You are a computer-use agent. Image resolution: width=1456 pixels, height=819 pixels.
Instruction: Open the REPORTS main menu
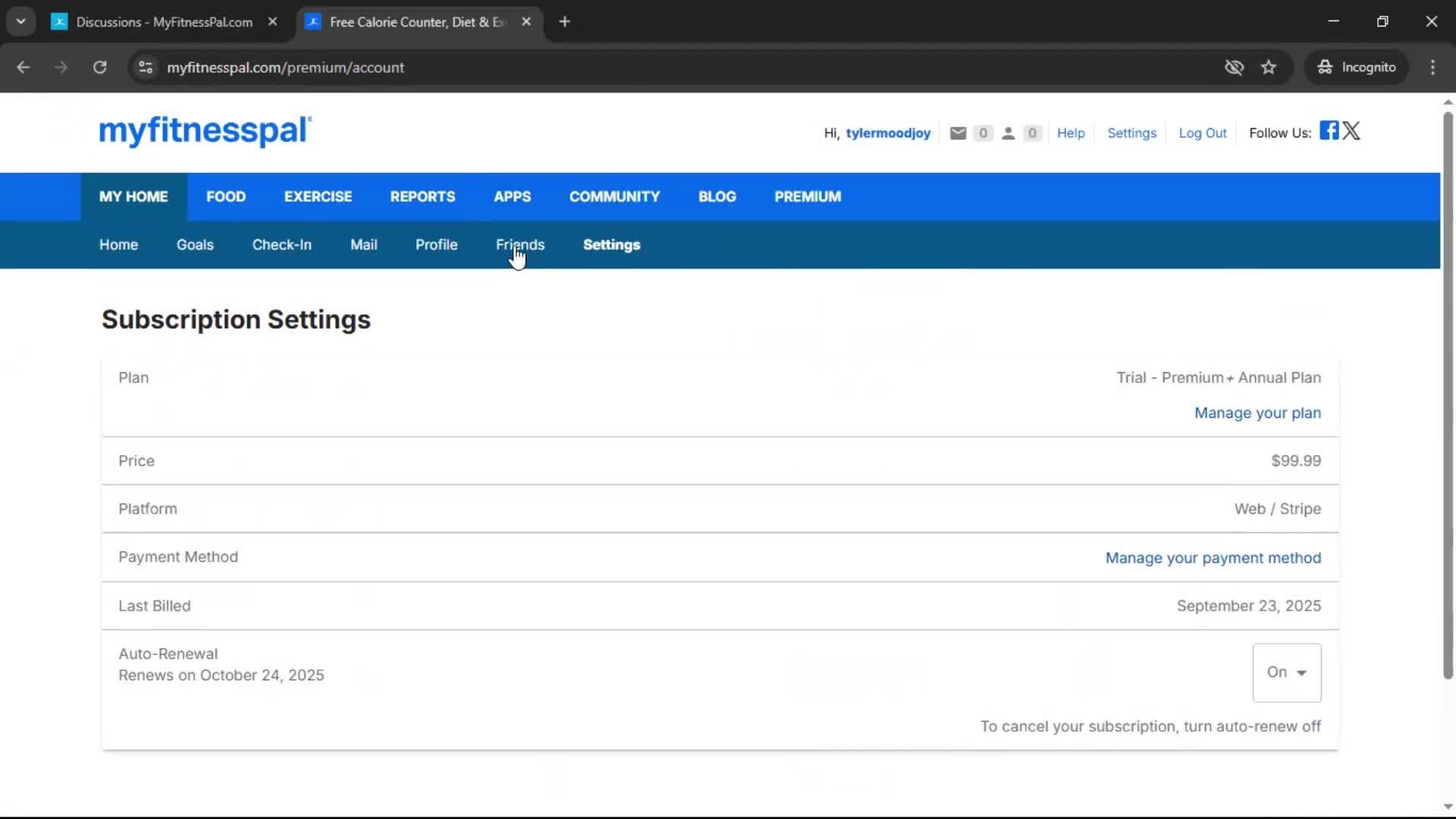[x=422, y=197]
